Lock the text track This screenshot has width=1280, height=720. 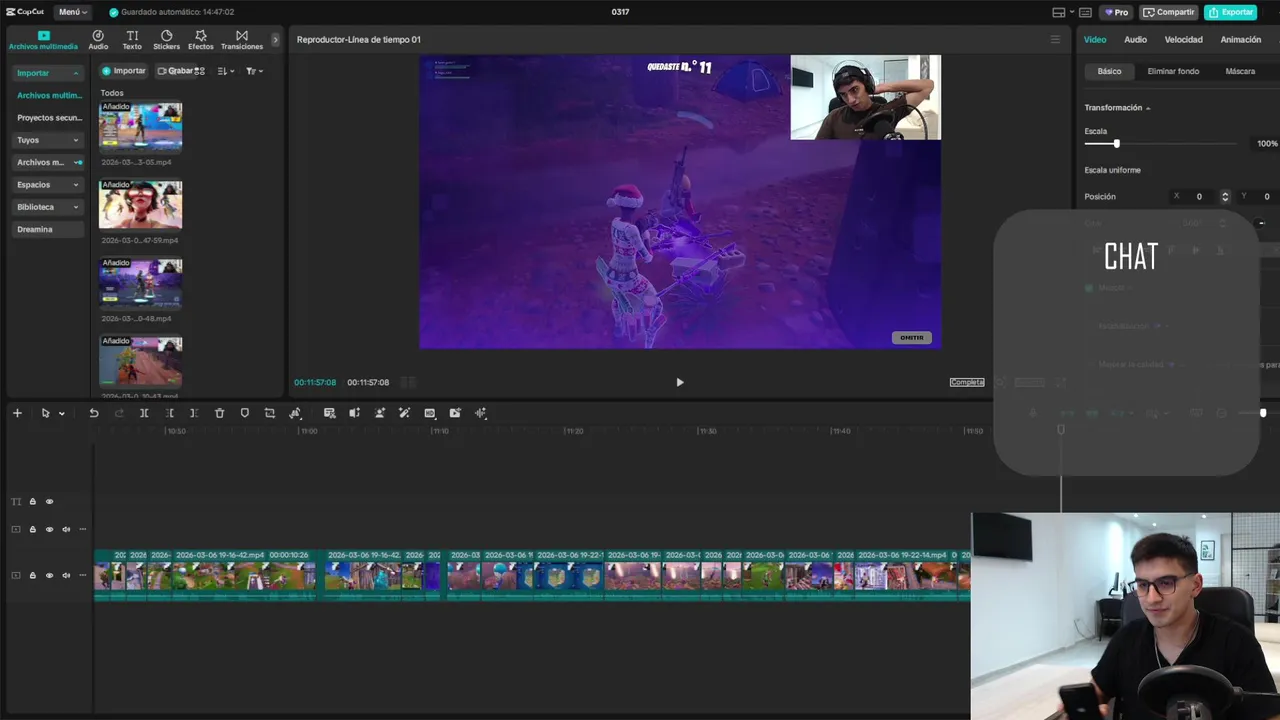[x=32, y=502]
